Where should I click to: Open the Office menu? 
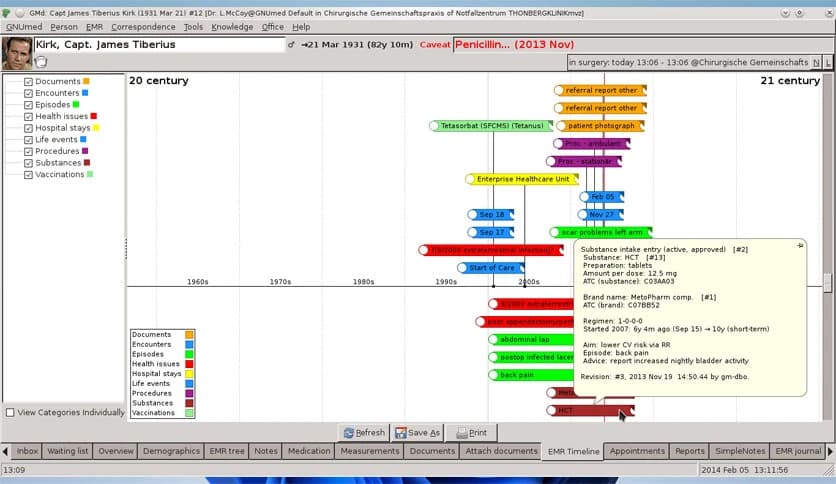point(272,27)
